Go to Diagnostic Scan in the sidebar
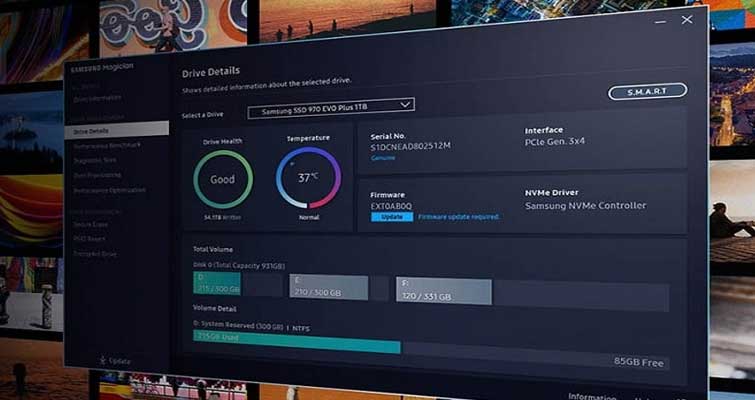 94,160
